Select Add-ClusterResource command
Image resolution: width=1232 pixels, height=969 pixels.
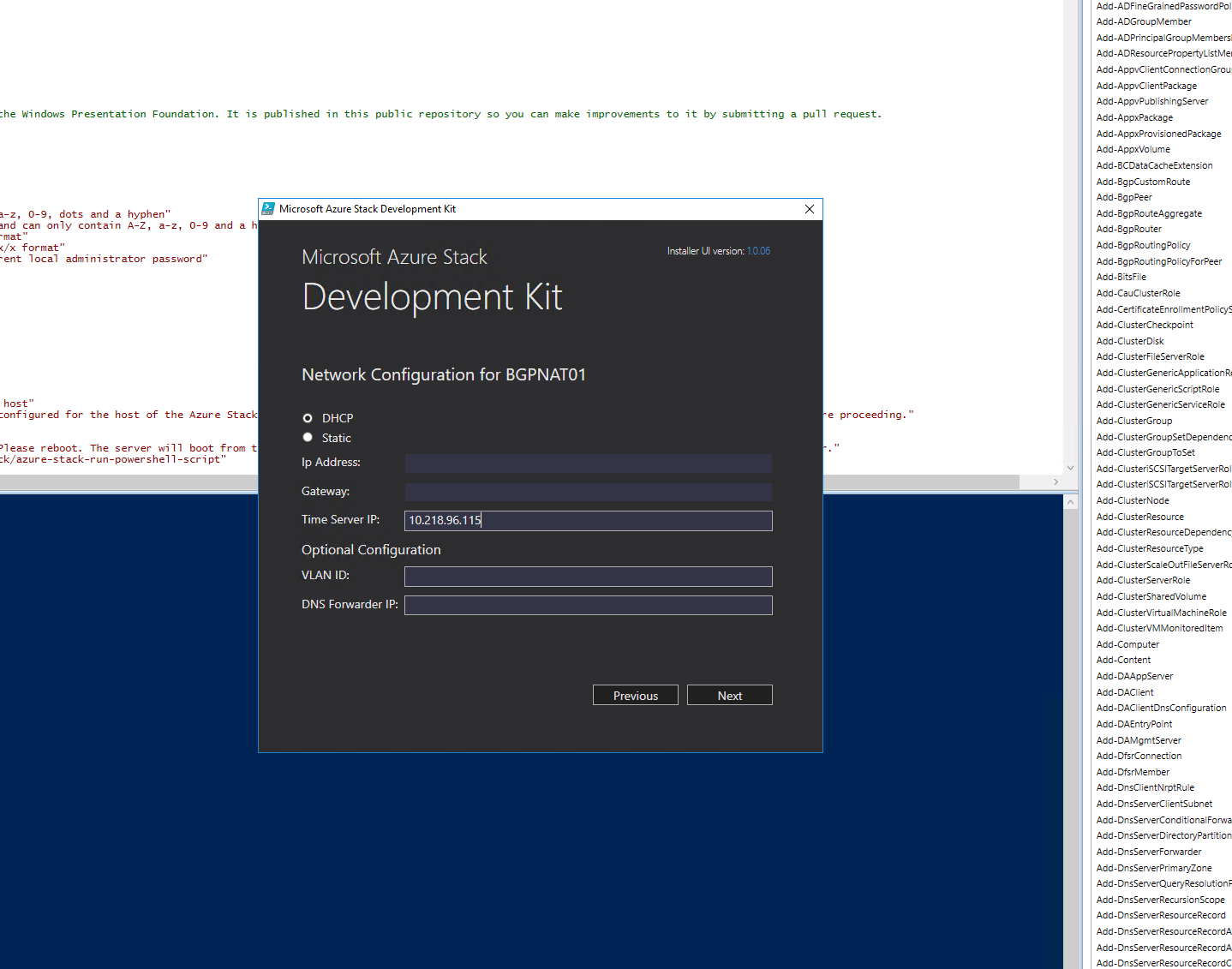coord(1140,517)
